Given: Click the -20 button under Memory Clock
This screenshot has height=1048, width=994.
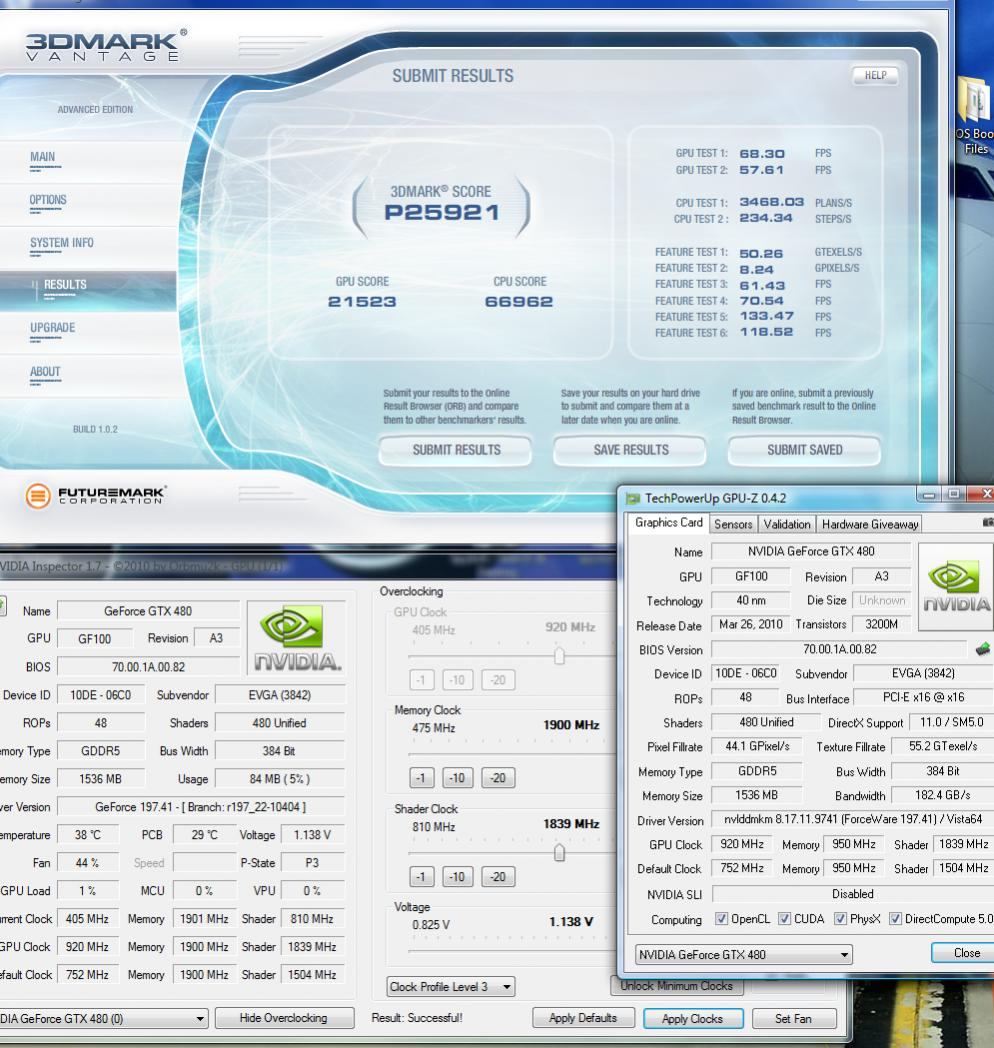Looking at the screenshot, I should 498,778.
